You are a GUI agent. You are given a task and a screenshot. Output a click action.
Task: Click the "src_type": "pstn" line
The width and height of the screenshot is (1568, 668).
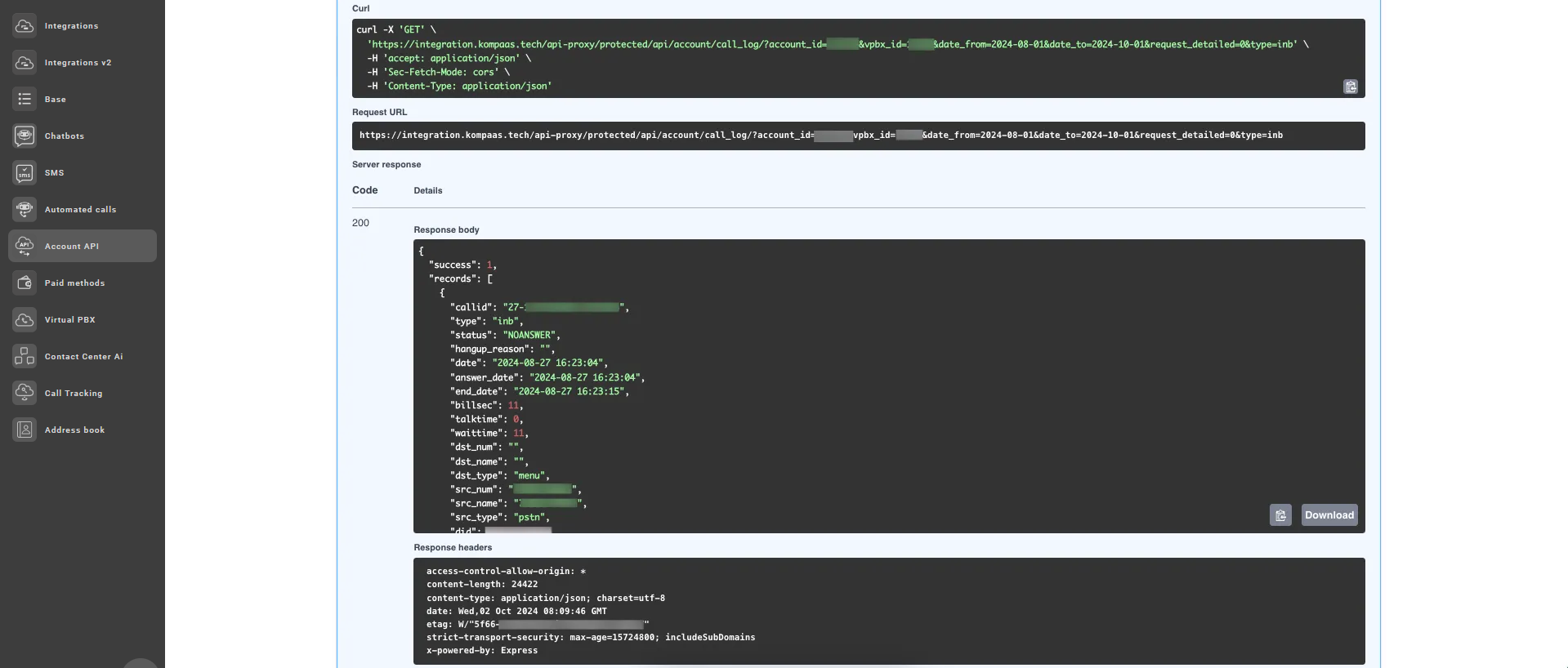point(499,517)
